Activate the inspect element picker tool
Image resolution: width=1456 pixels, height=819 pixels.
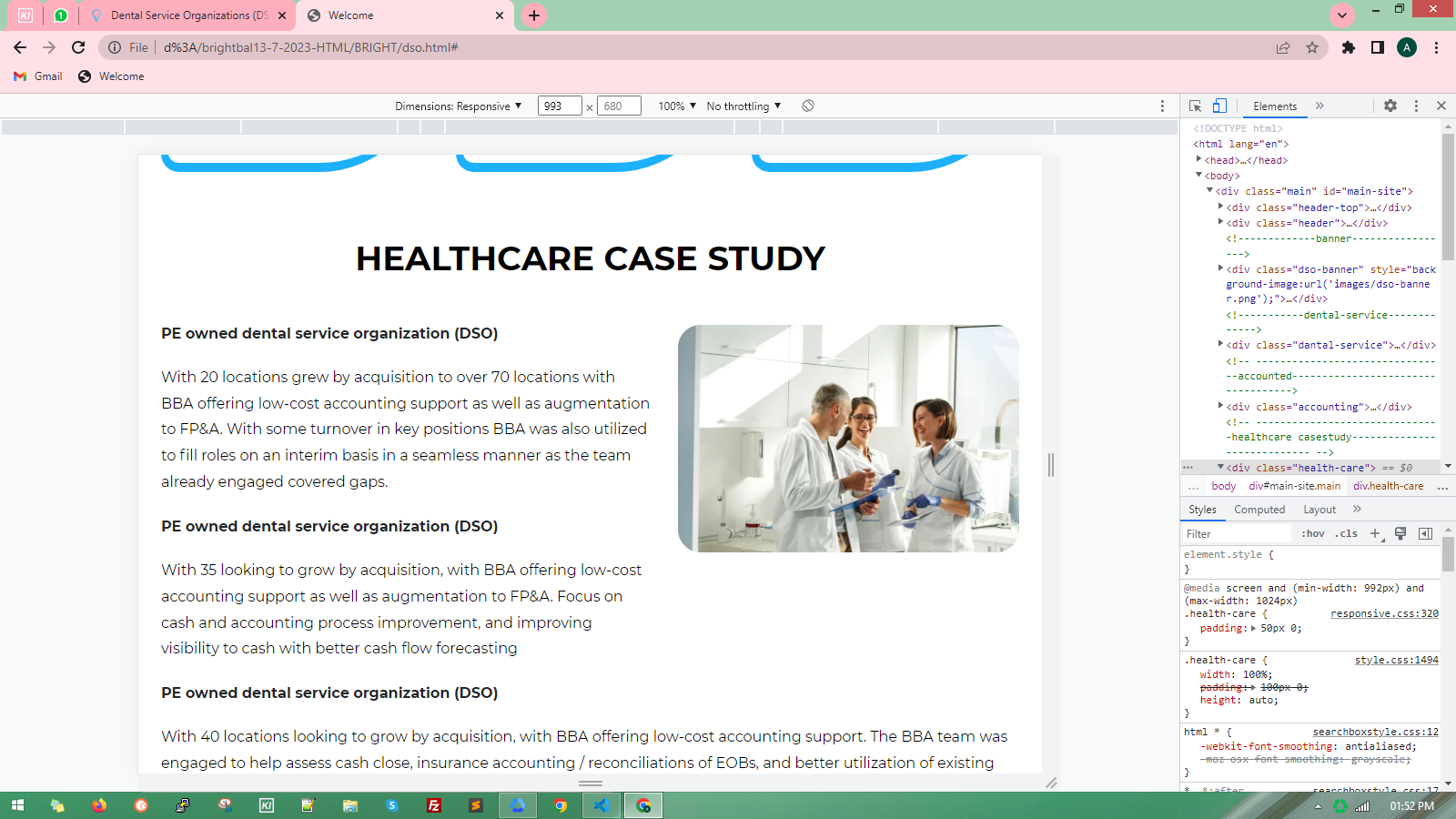1196,106
